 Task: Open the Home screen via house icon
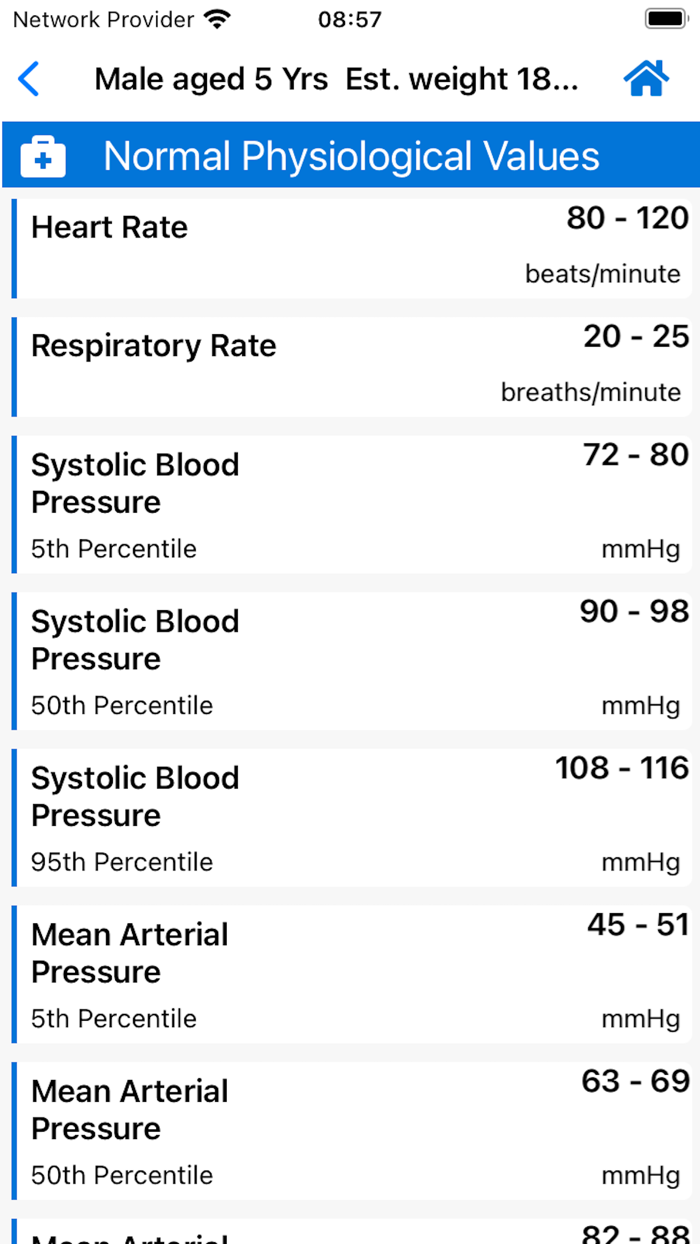tap(646, 78)
